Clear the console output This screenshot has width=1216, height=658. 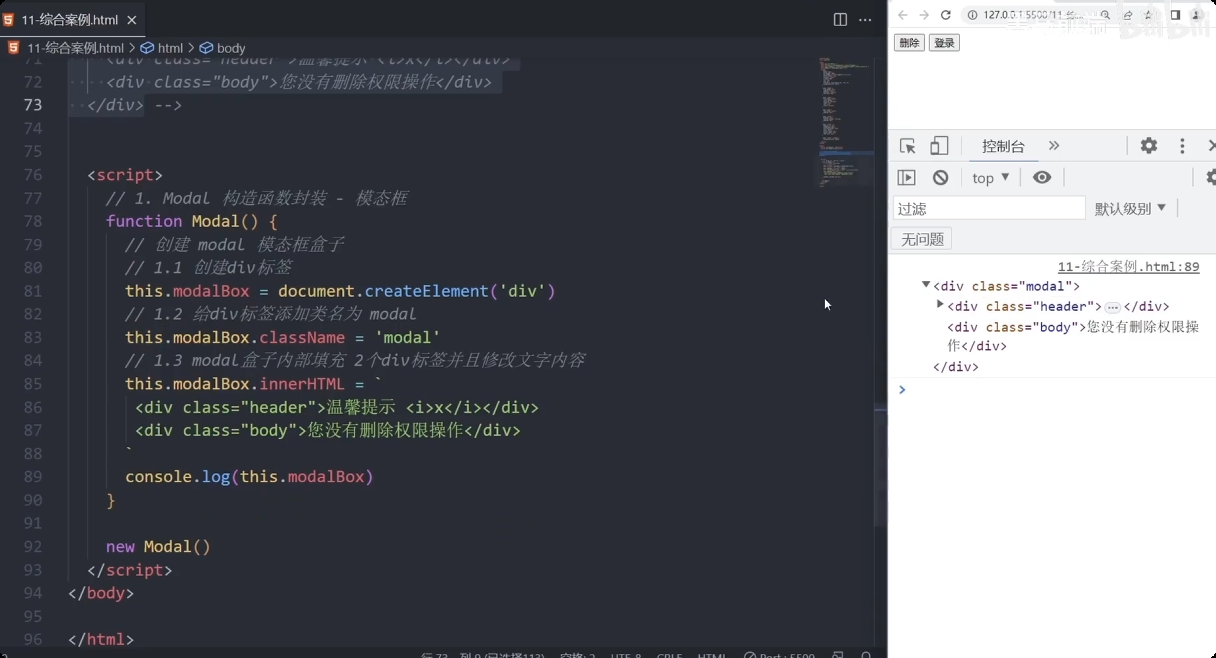[x=940, y=177]
